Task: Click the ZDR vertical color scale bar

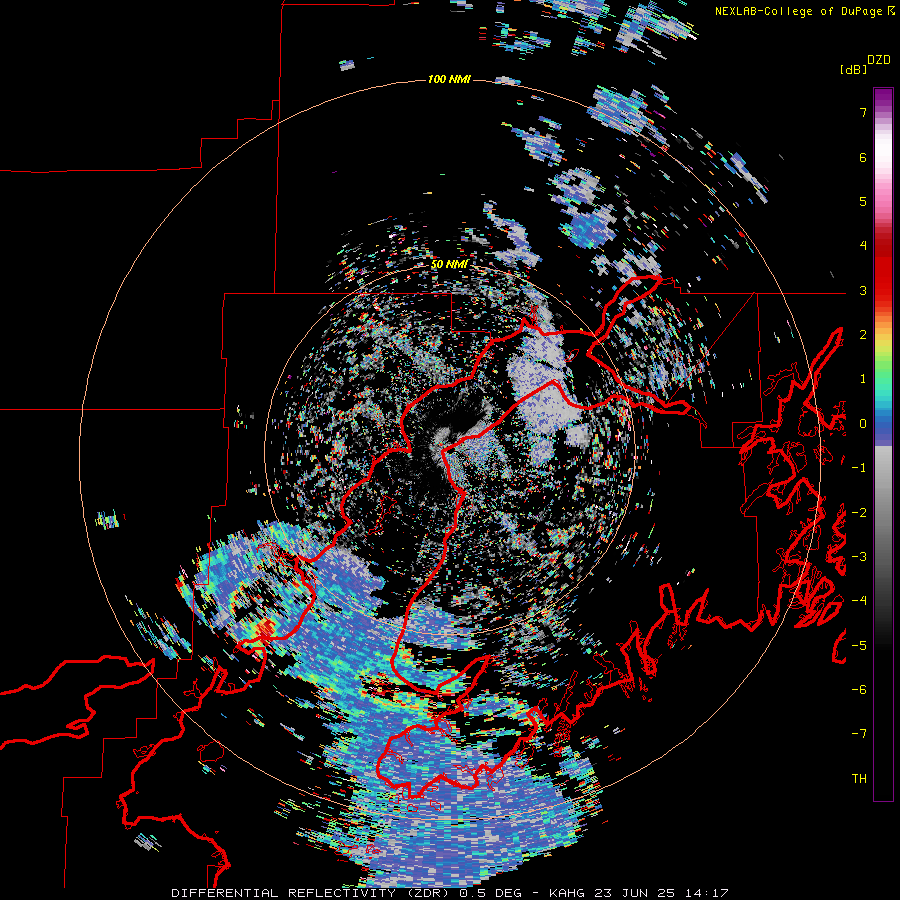Action: (x=883, y=444)
